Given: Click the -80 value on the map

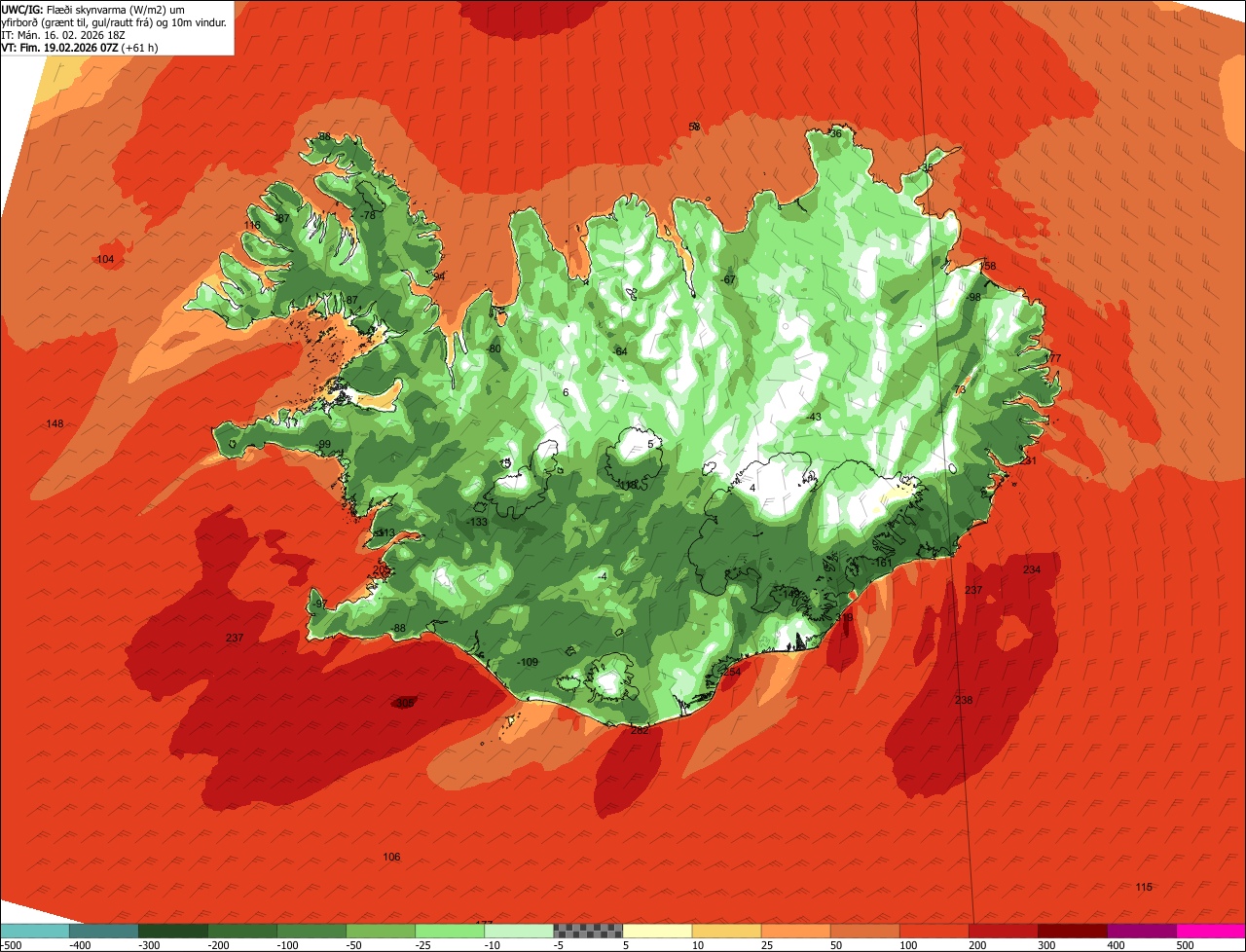Looking at the screenshot, I should (494, 348).
